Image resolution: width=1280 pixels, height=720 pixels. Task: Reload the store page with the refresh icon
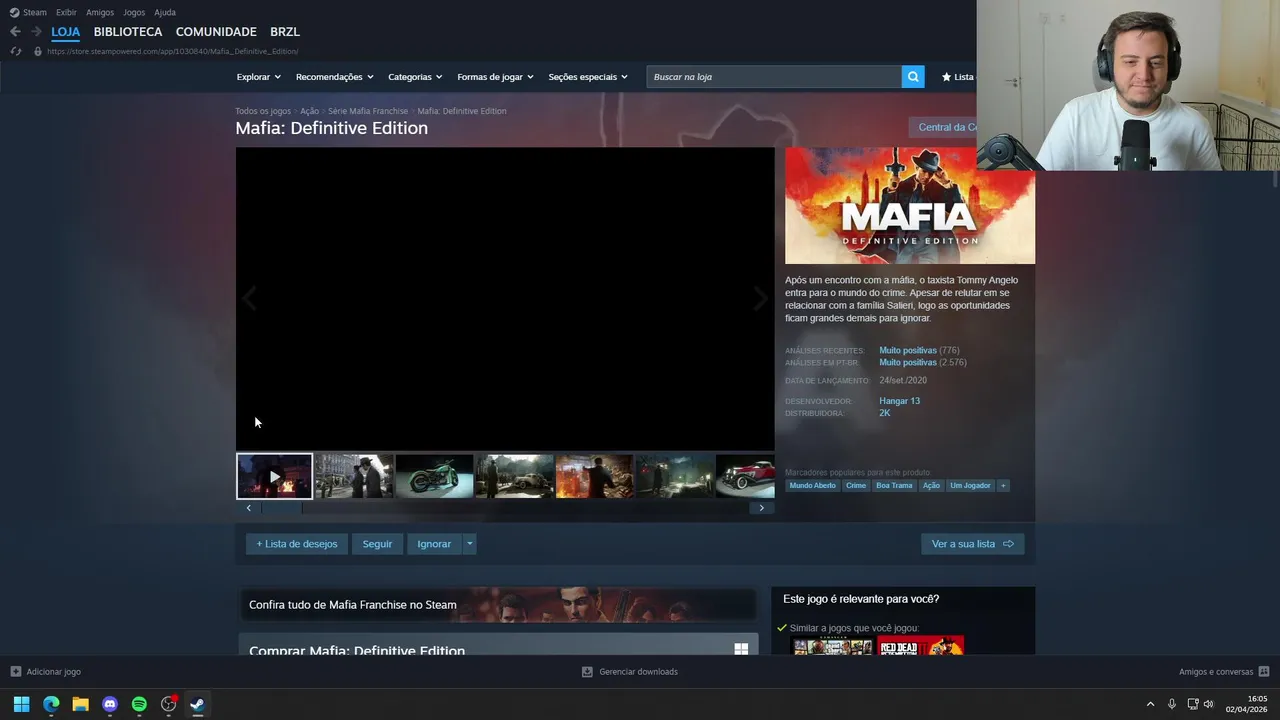point(15,51)
